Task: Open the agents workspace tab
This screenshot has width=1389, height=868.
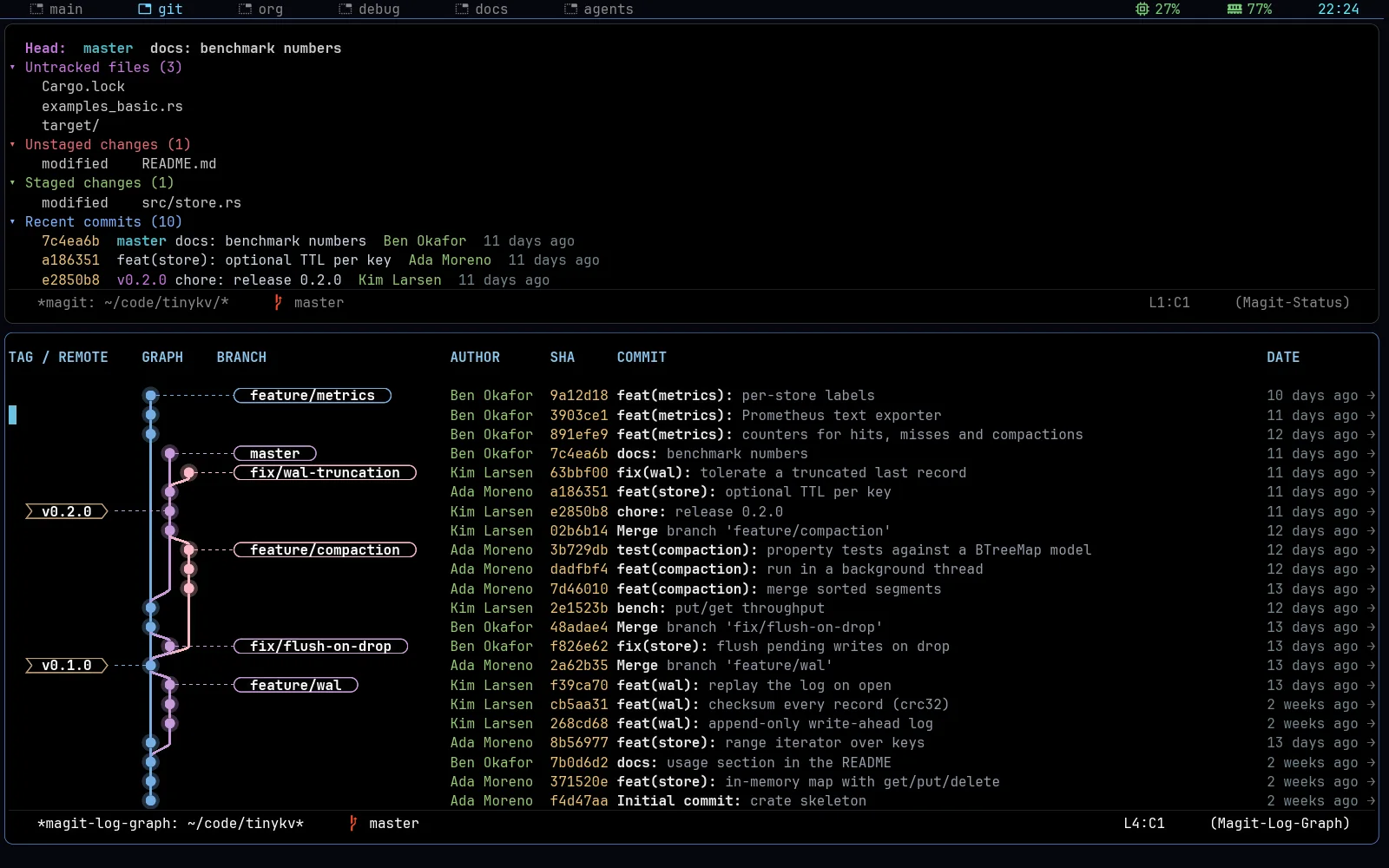Action: (x=598, y=9)
